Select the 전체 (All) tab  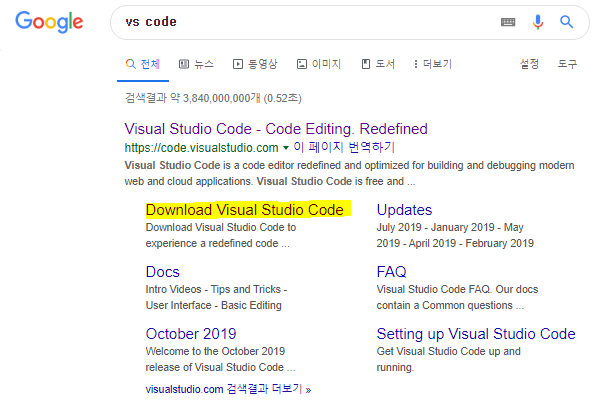click(x=143, y=64)
